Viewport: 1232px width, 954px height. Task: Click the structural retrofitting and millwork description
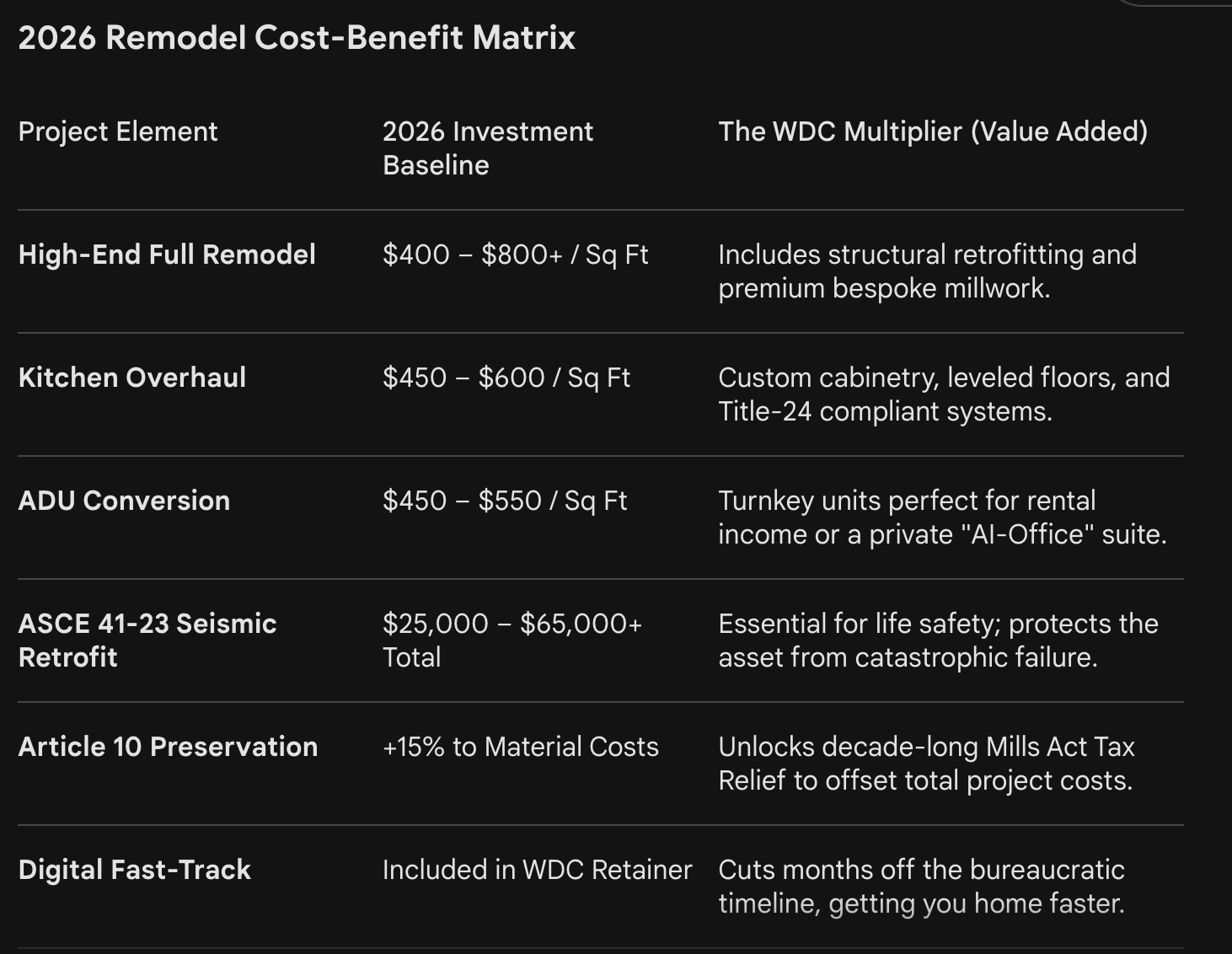coord(927,271)
